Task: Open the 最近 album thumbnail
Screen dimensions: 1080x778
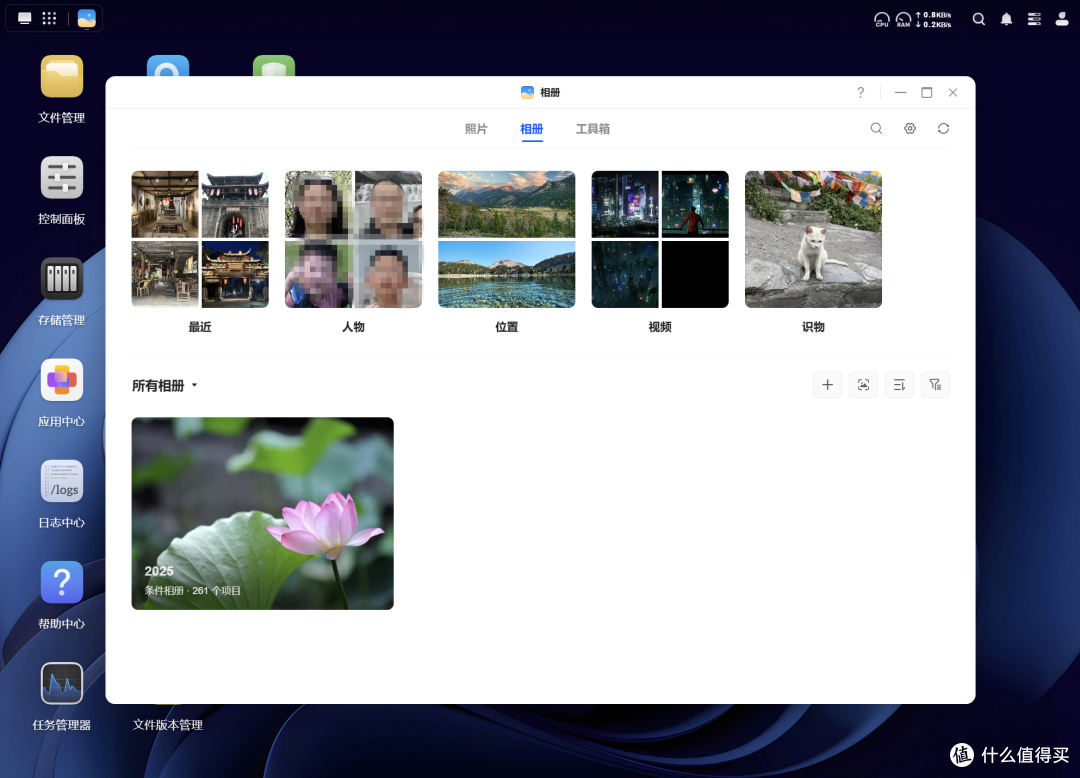Action: coord(200,239)
